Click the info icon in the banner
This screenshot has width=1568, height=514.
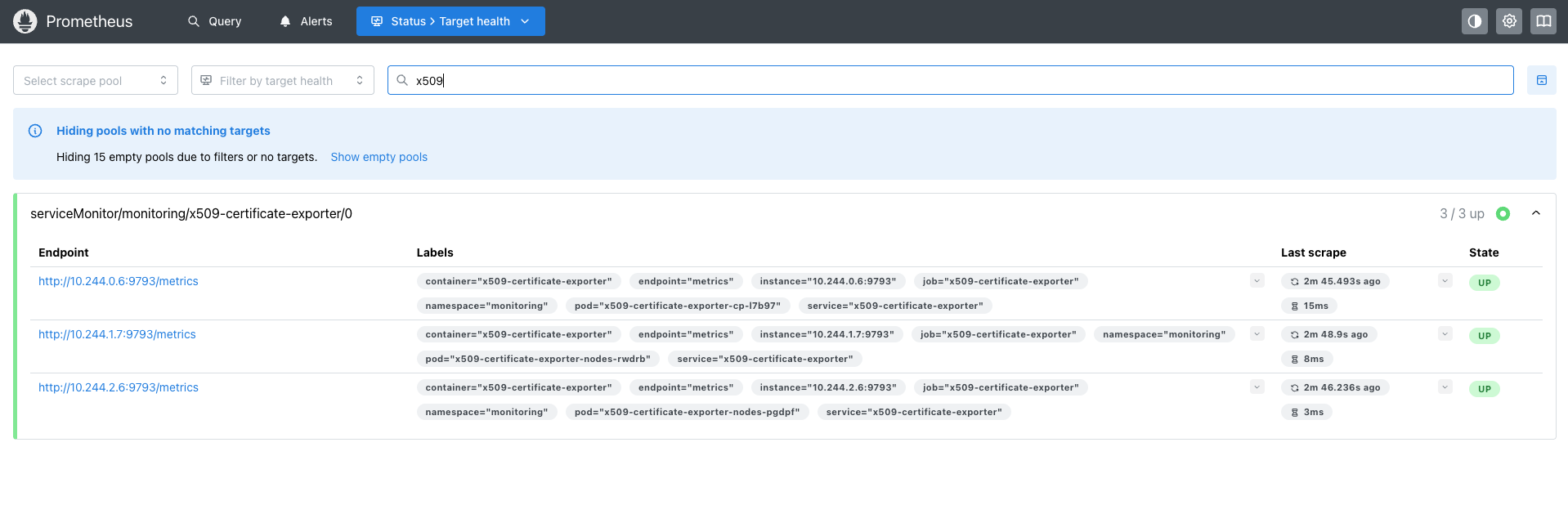(x=35, y=131)
